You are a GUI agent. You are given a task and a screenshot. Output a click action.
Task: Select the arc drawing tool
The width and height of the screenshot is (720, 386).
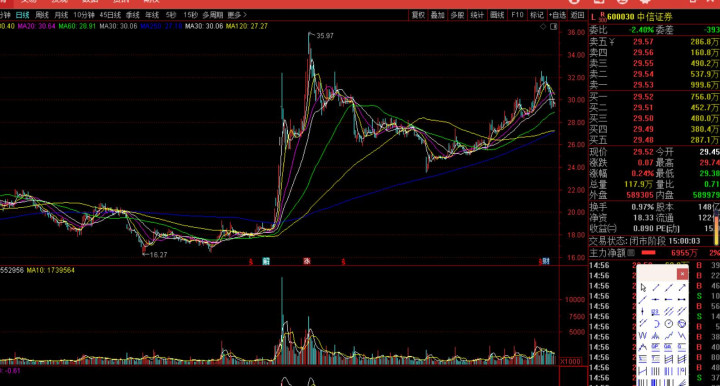point(657,323)
